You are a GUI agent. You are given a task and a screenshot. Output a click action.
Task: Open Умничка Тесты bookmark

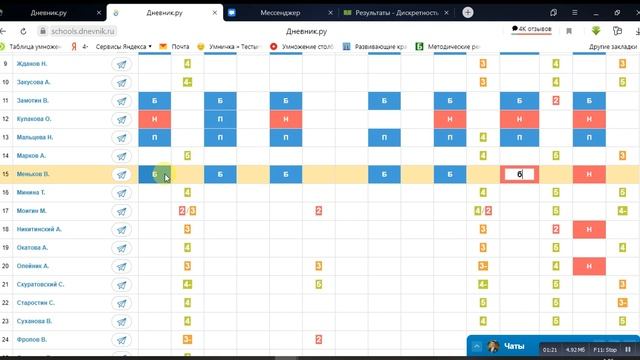coord(229,47)
